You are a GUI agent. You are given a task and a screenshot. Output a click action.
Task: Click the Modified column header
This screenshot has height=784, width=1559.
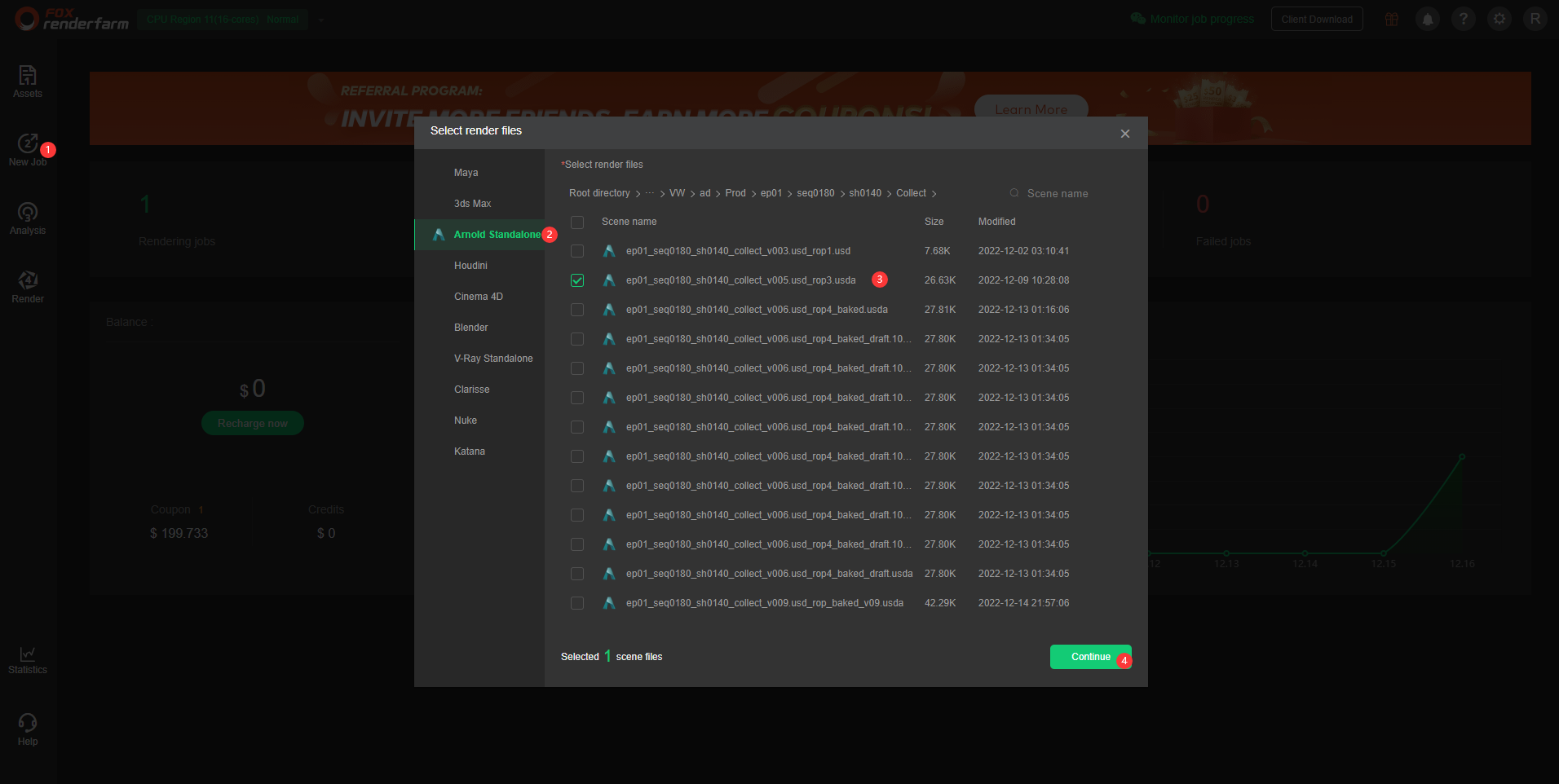[996, 222]
